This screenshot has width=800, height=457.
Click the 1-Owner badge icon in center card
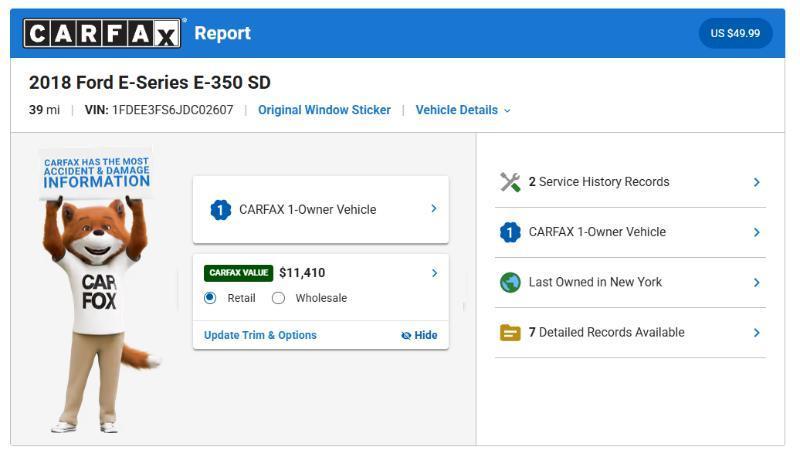point(220,210)
